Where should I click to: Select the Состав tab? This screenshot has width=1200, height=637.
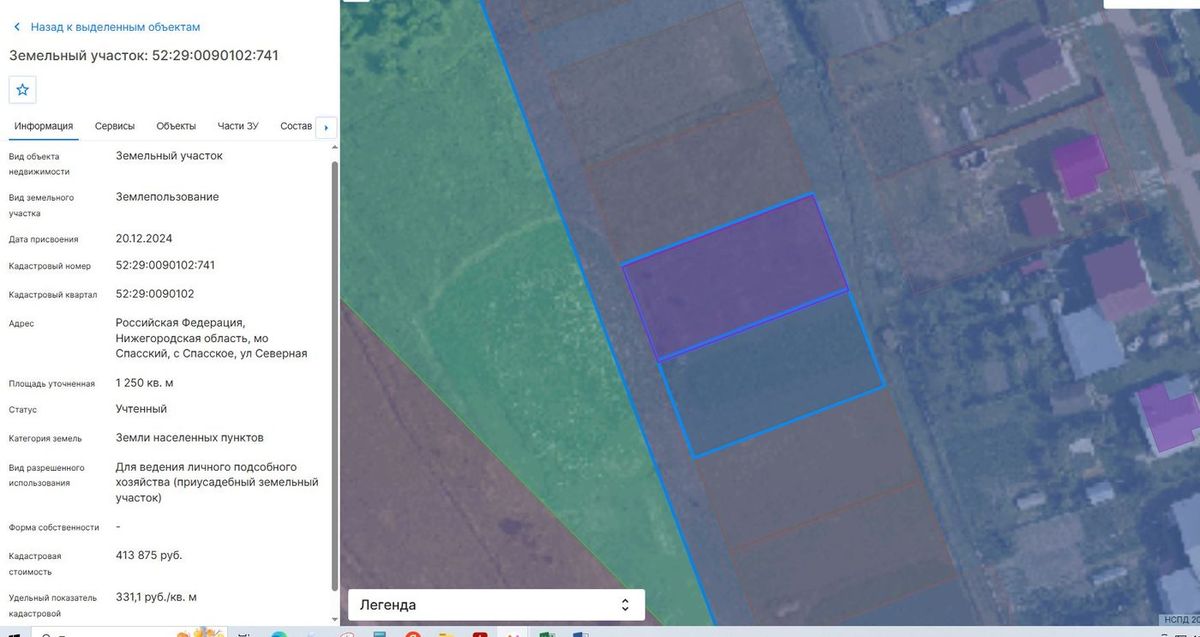(x=296, y=126)
